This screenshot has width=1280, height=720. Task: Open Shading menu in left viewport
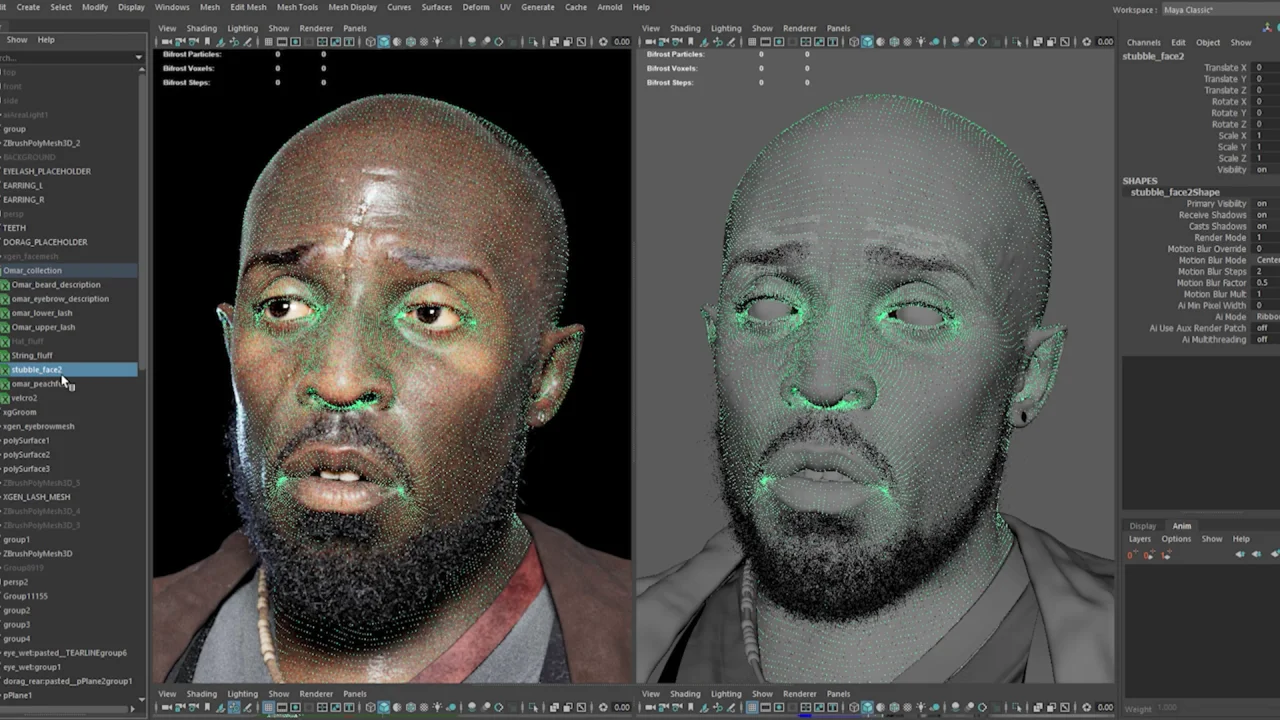tap(201, 28)
